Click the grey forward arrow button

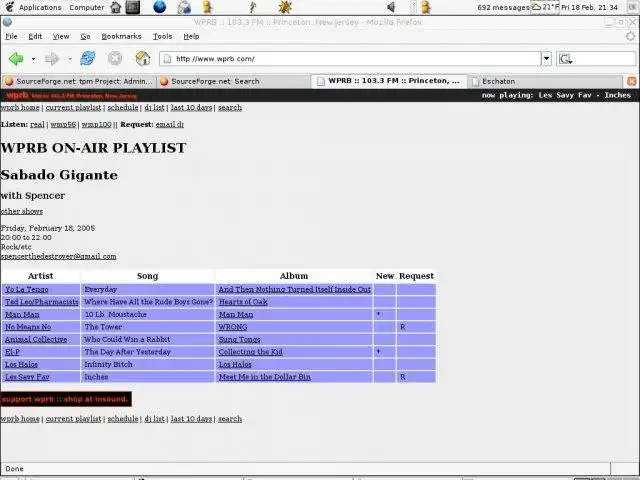(52, 59)
